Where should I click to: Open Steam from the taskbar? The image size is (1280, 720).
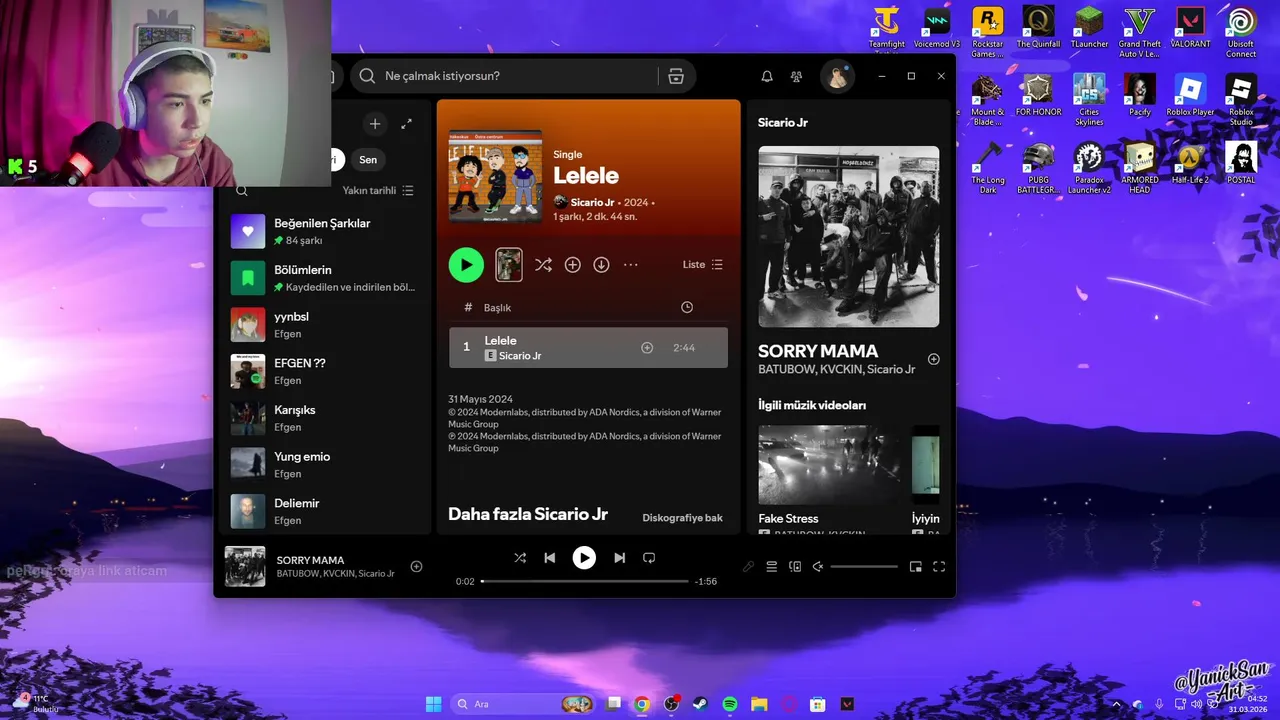(x=700, y=704)
